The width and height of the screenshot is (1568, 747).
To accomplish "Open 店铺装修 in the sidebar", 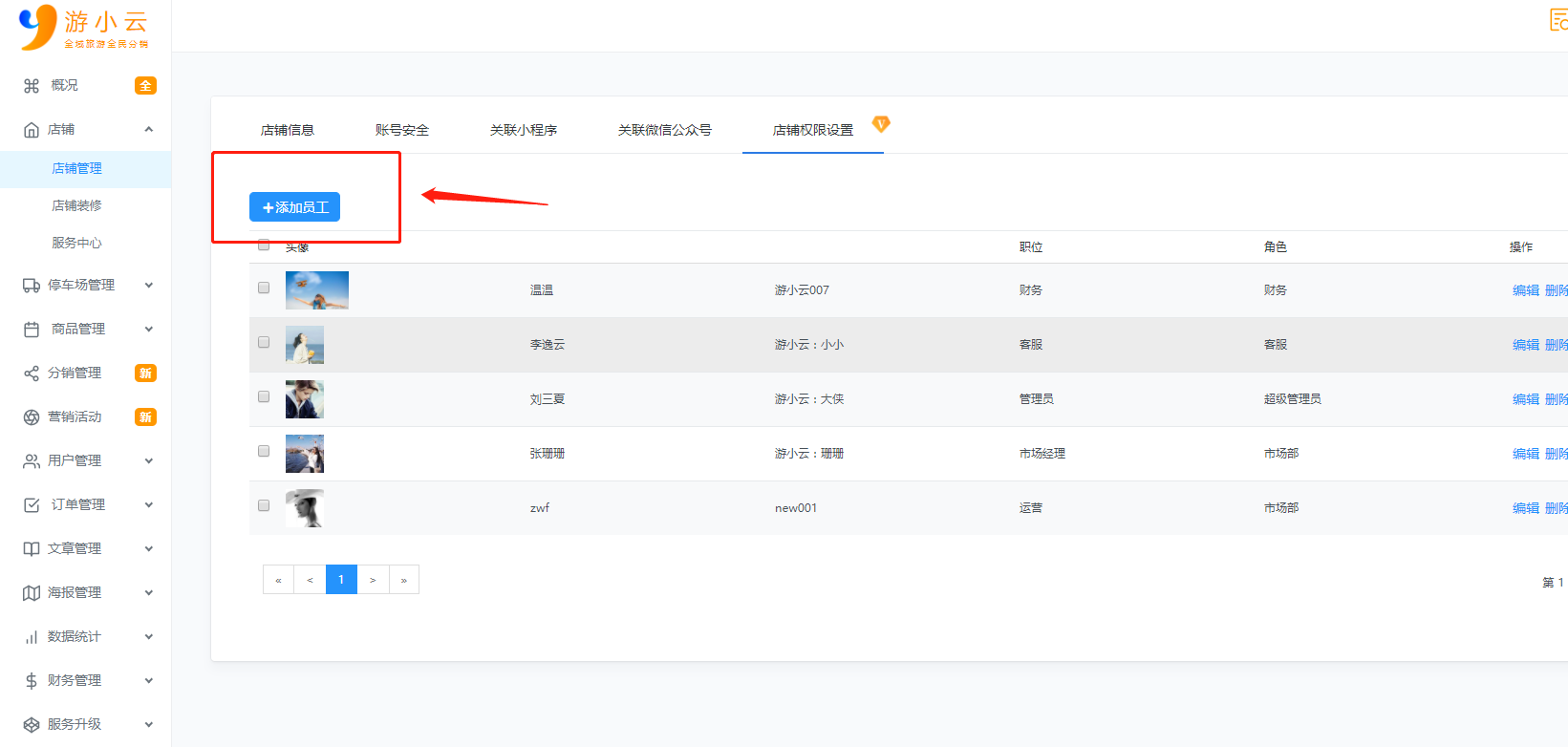I will click(x=76, y=206).
